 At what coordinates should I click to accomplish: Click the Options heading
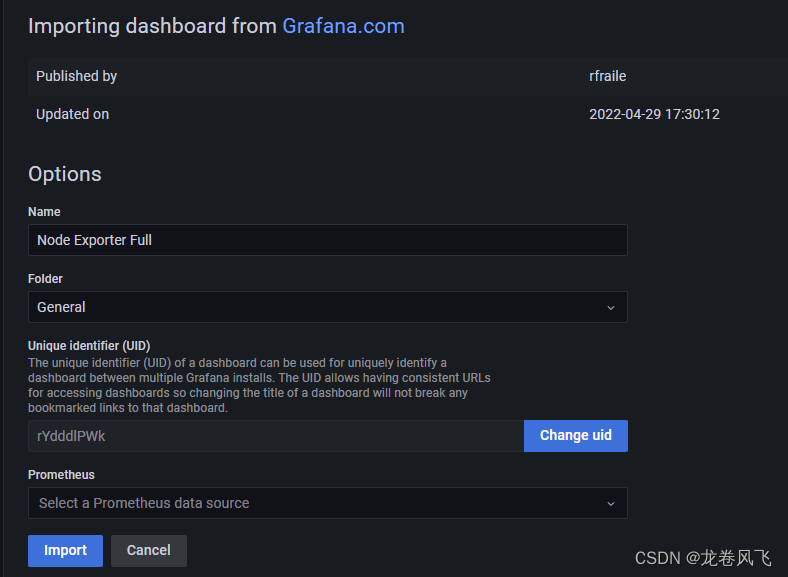coord(65,174)
